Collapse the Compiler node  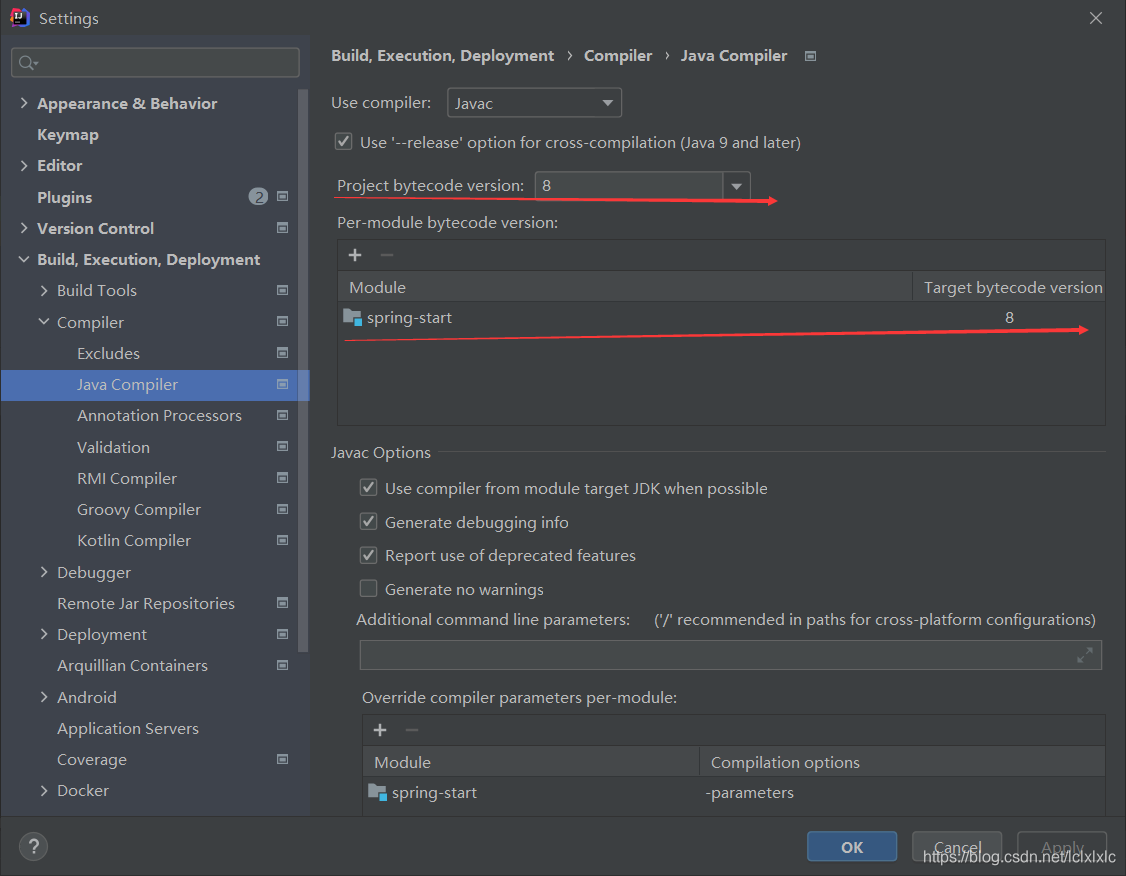[x=44, y=322]
